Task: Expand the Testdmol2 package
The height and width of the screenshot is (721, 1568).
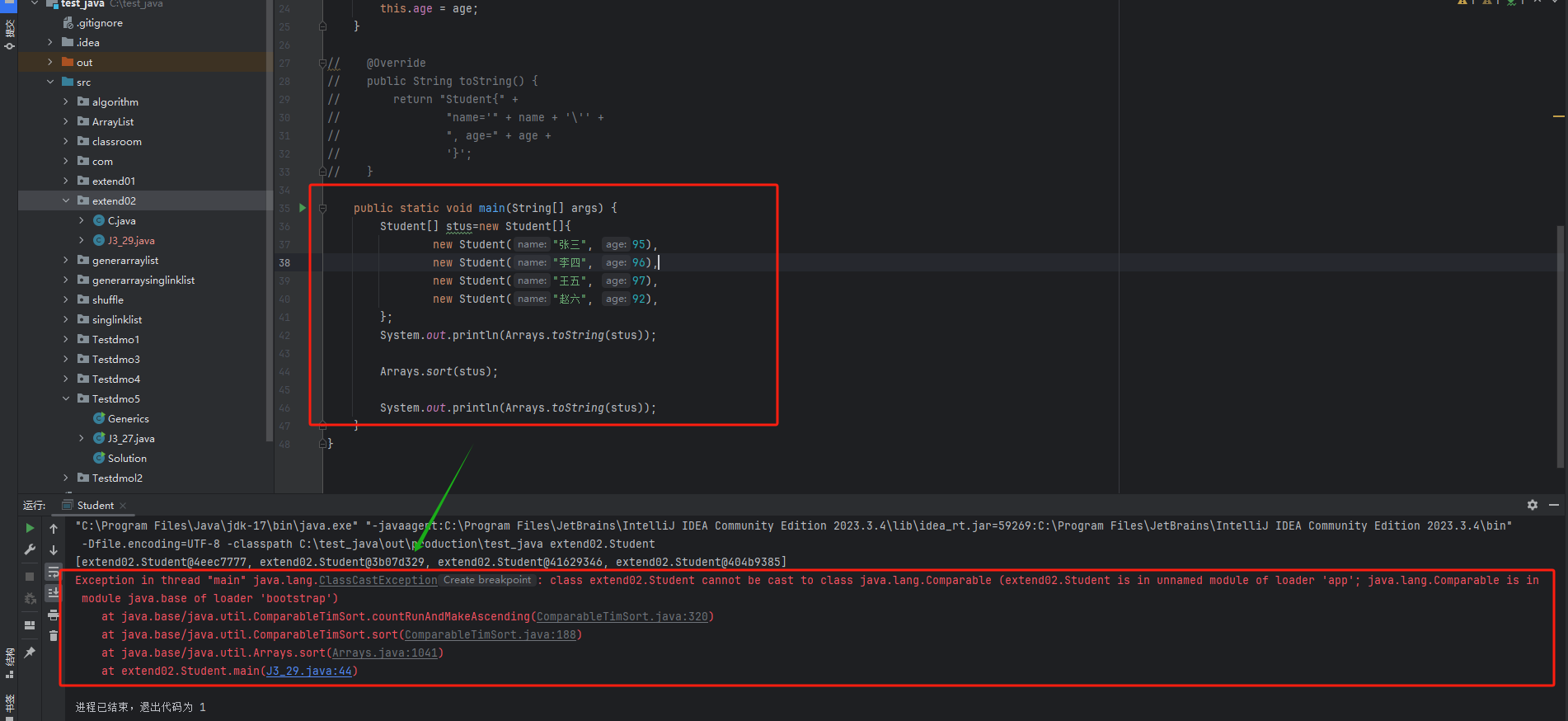Action: coord(66,478)
